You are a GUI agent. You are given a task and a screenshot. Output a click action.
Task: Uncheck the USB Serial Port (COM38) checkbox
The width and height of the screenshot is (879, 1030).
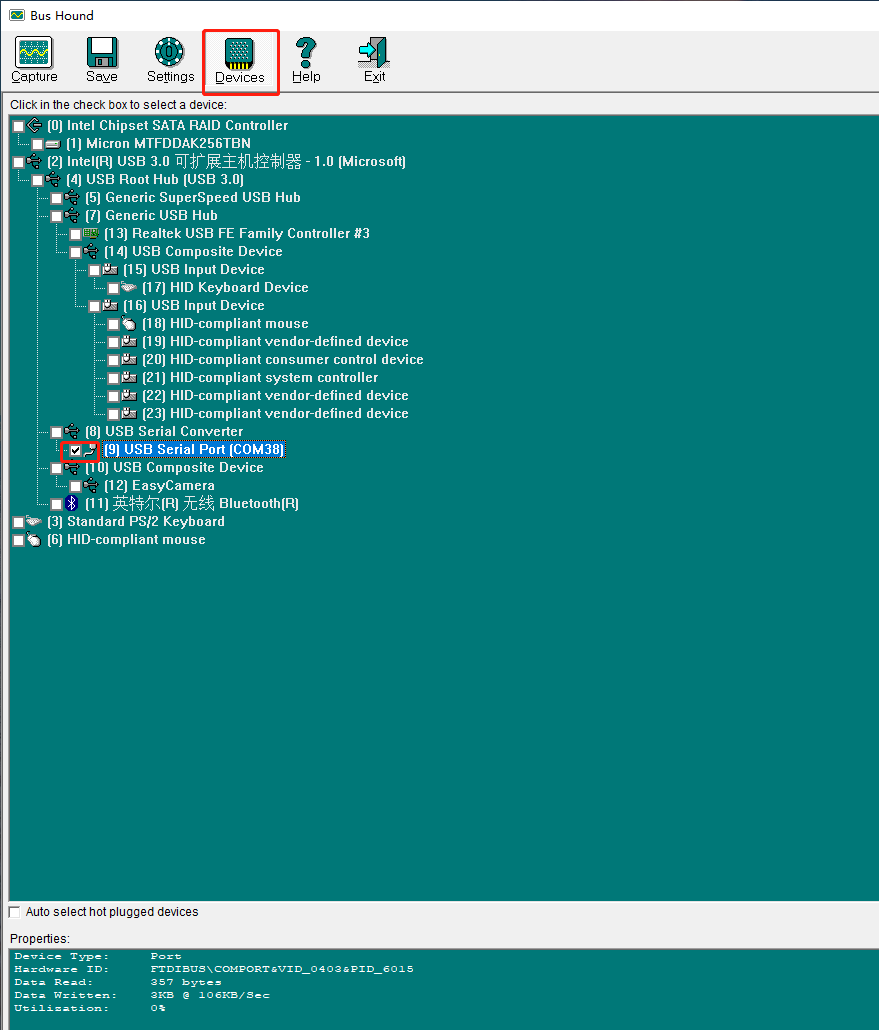[x=74, y=449]
